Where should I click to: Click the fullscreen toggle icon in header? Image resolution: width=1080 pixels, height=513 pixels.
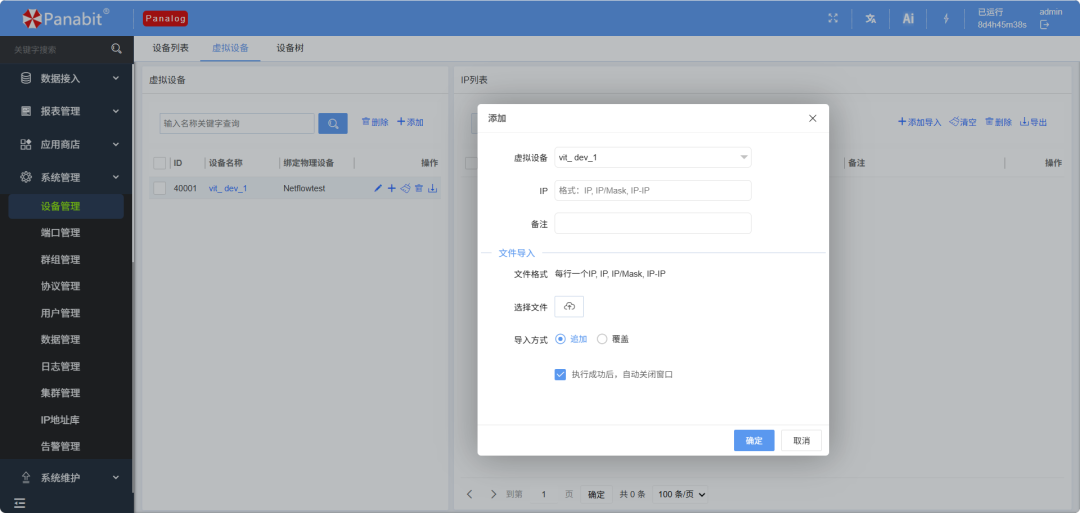[x=833, y=19]
